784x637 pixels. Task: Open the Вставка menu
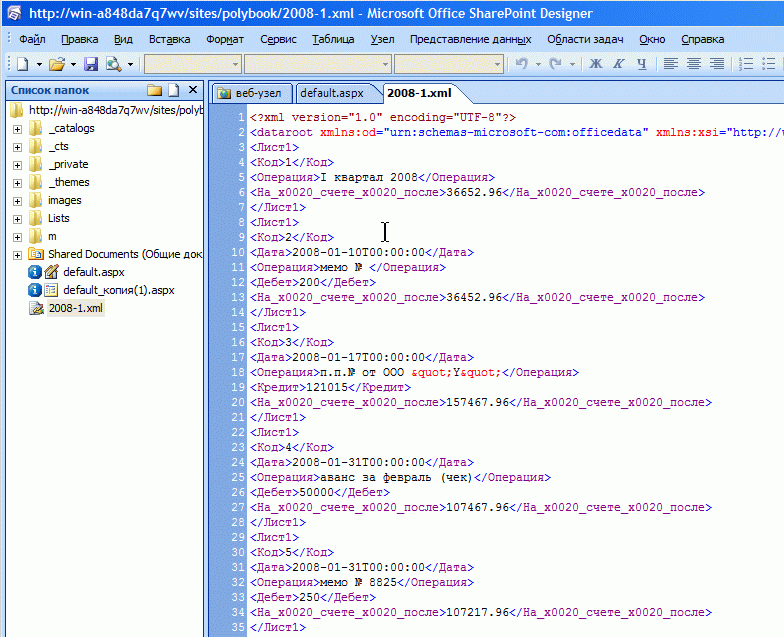(x=170, y=39)
